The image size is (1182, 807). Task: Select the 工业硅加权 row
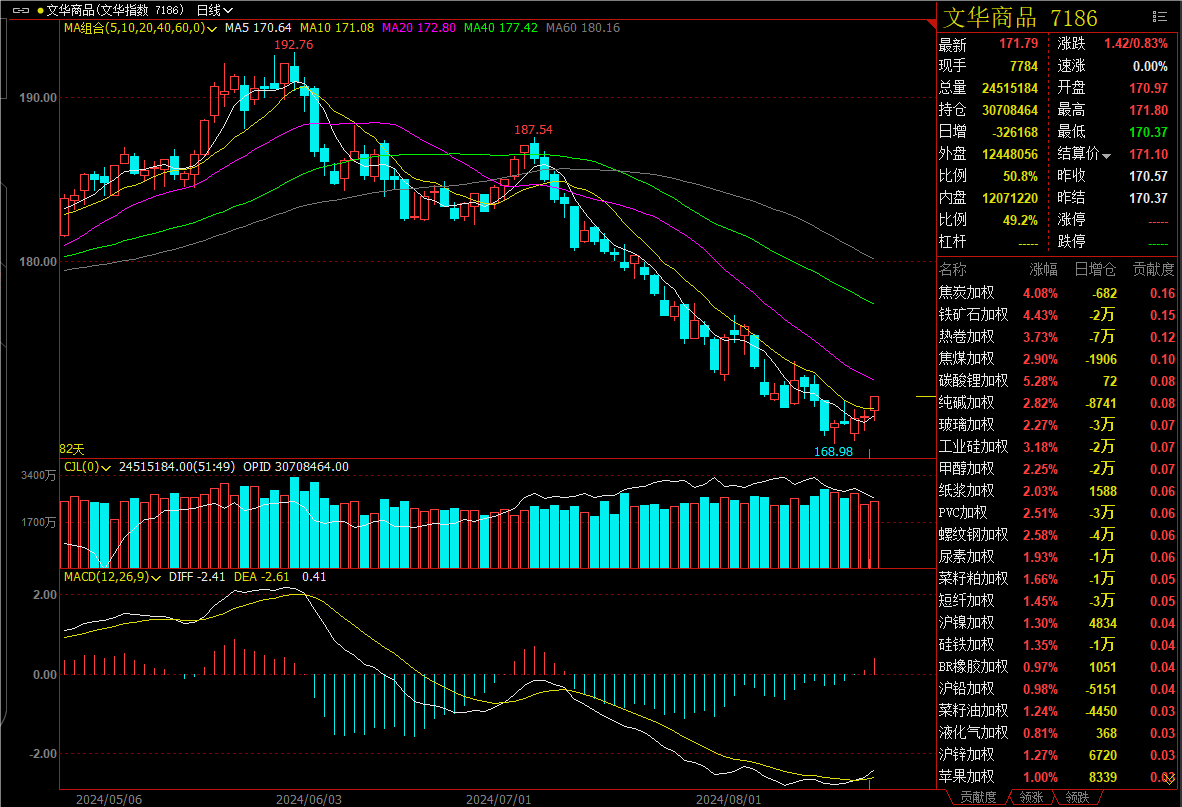pyautogui.click(x=1057, y=447)
